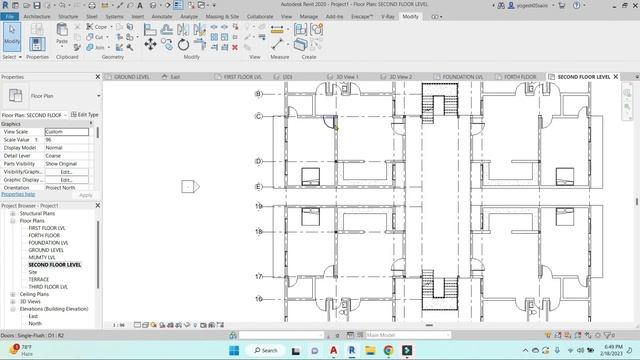Click Create Group icon

click(316, 29)
